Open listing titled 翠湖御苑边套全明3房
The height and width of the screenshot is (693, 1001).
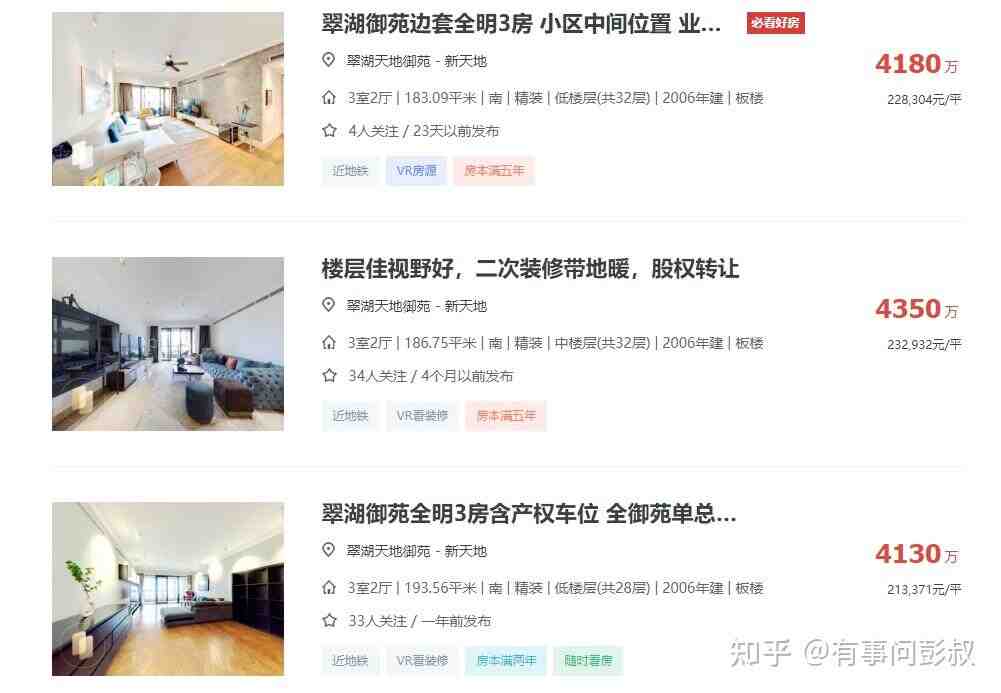pos(521,24)
